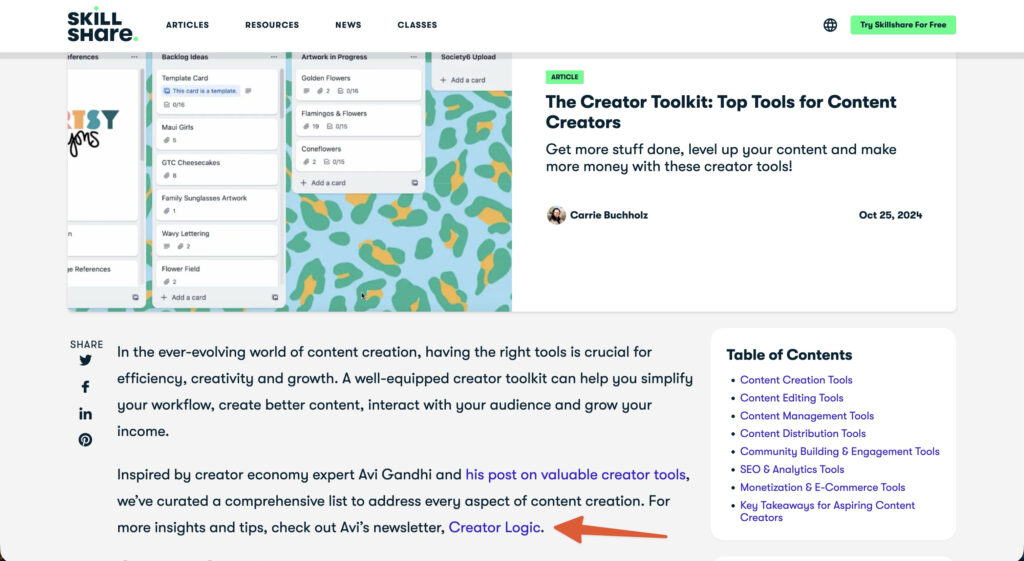The height and width of the screenshot is (561, 1024).
Task: Go to Monetization & E-Commerce Tools section
Action: pyautogui.click(x=822, y=487)
